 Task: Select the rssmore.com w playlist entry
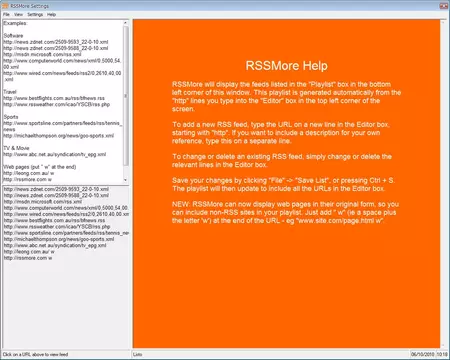[x=28, y=258]
